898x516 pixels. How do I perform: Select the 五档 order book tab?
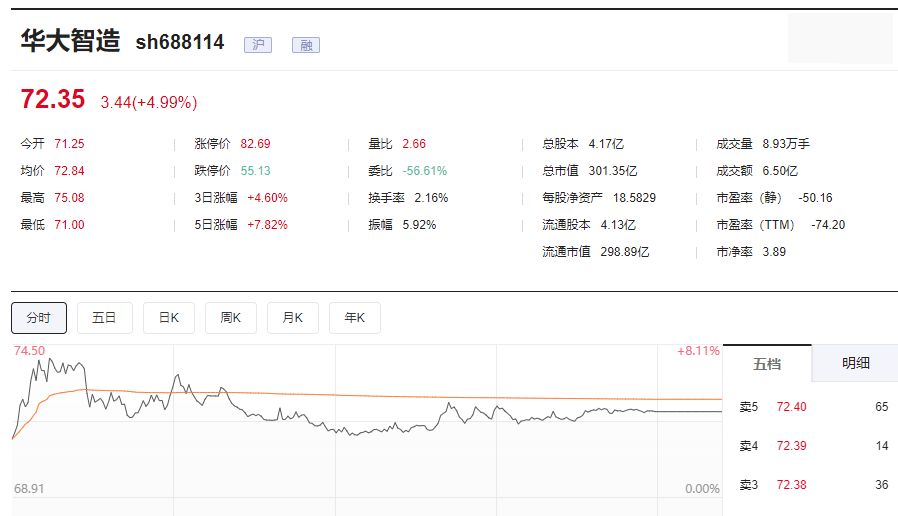pyautogui.click(x=767, y=364)
